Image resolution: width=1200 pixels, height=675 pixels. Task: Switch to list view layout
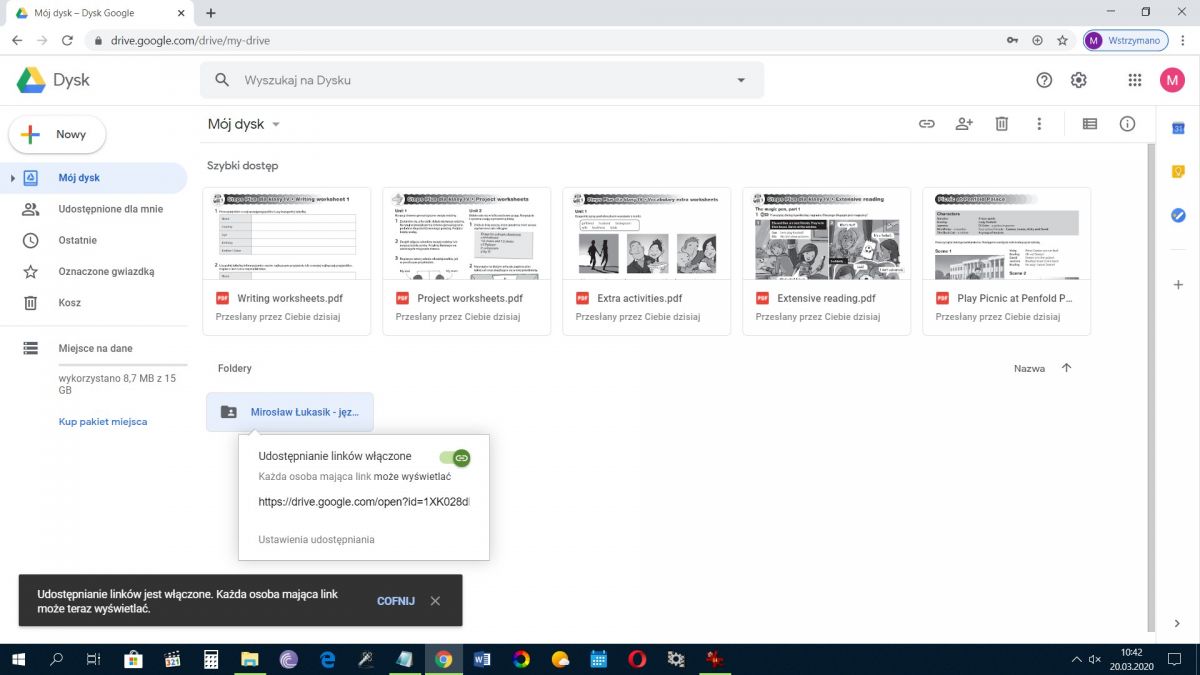tap(1090, 124)
